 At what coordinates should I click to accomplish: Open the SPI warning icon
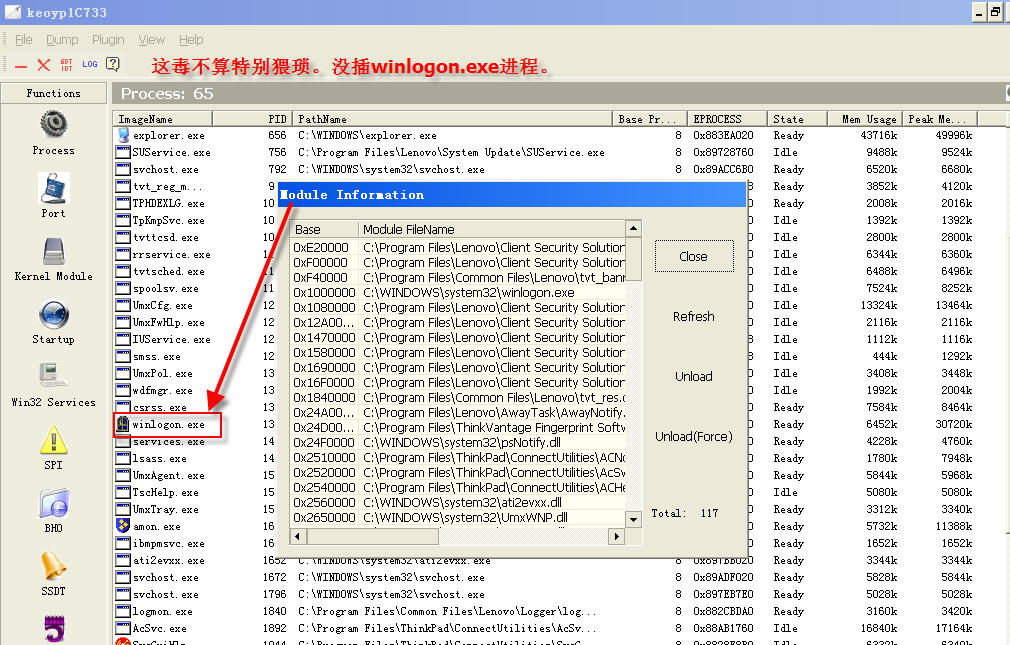point(53,439)
